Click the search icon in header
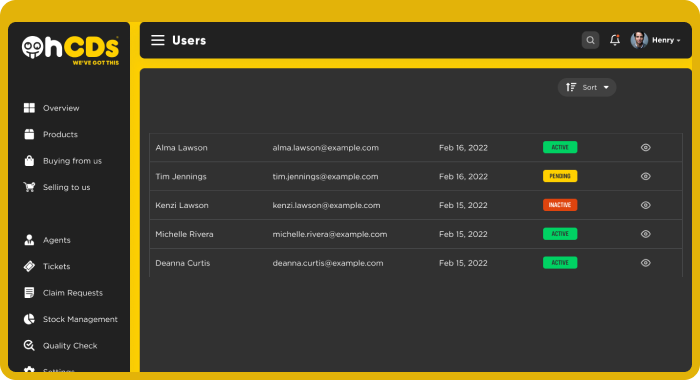This screenshot has width=700, height=380. [x=590, y=40]
